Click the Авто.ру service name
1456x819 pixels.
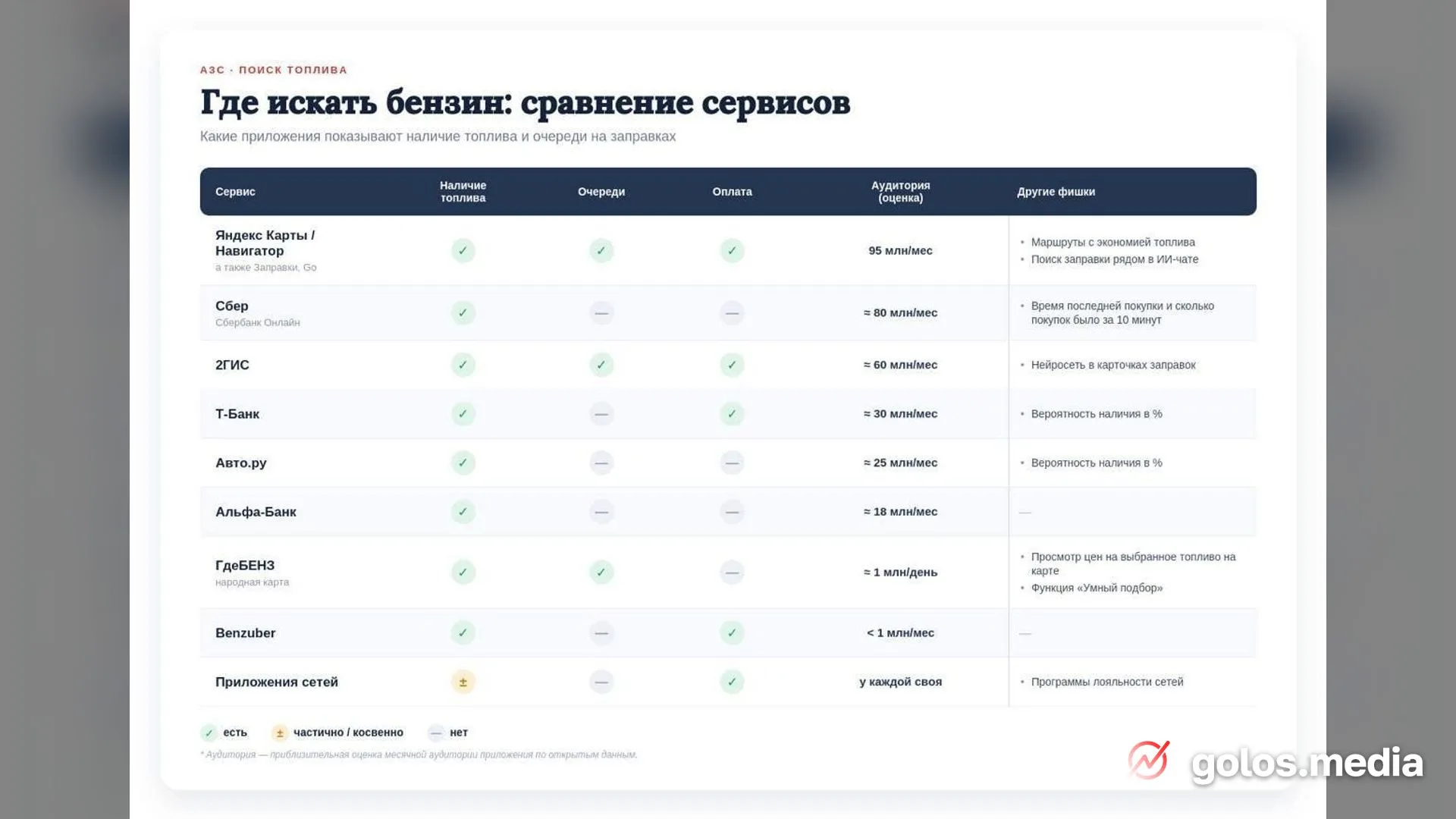pos(240,463)
